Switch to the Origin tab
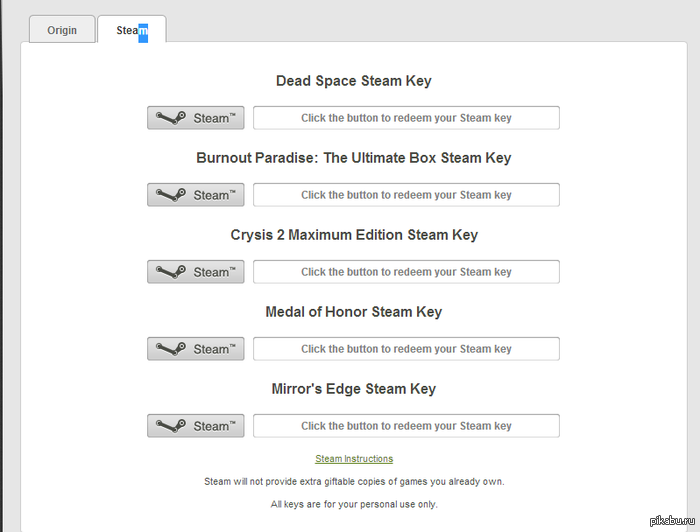This screenshot has height=532, width=700. (62, 30)
